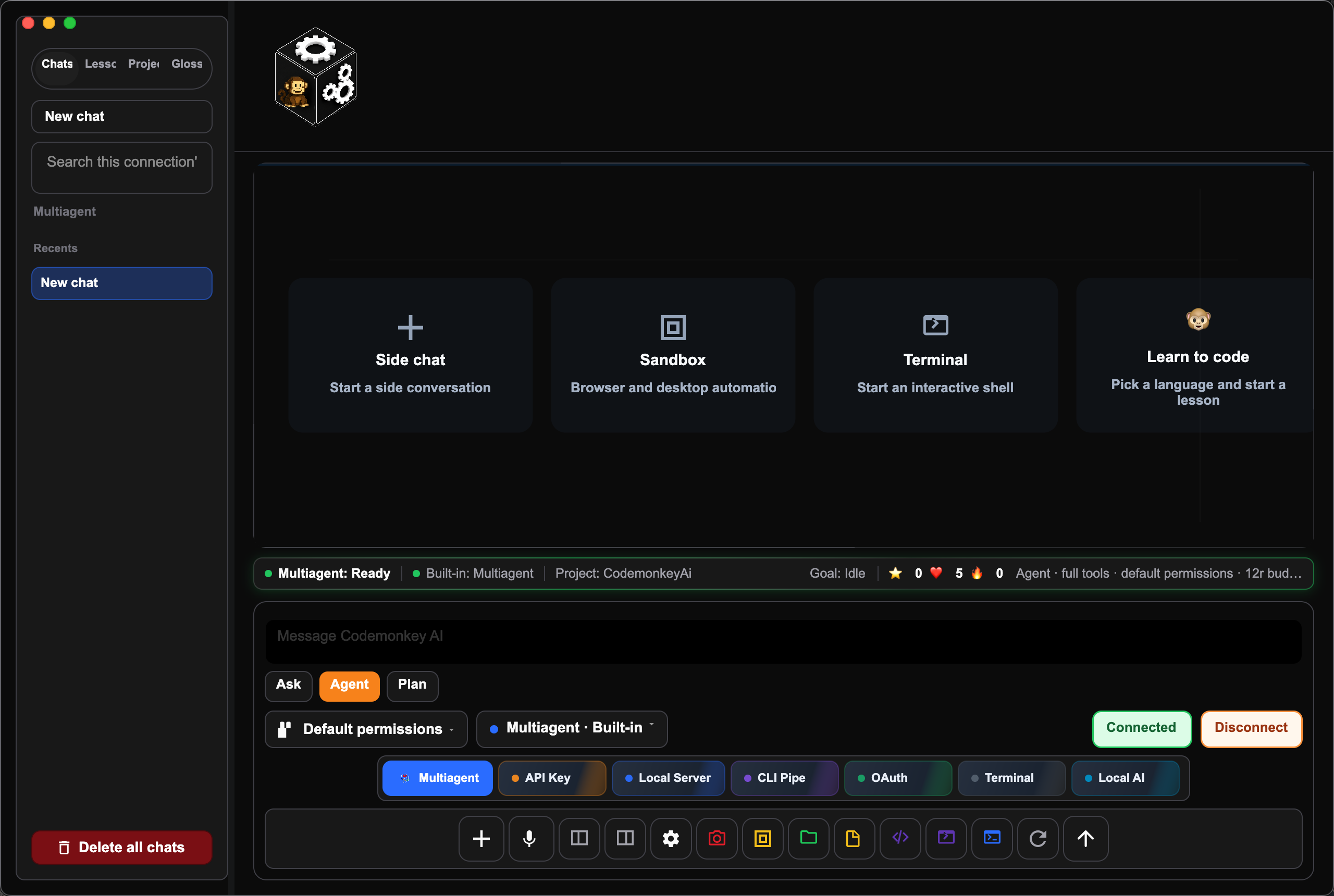
Task: Select the New chat entry under Recents
Action: (122, 283)
